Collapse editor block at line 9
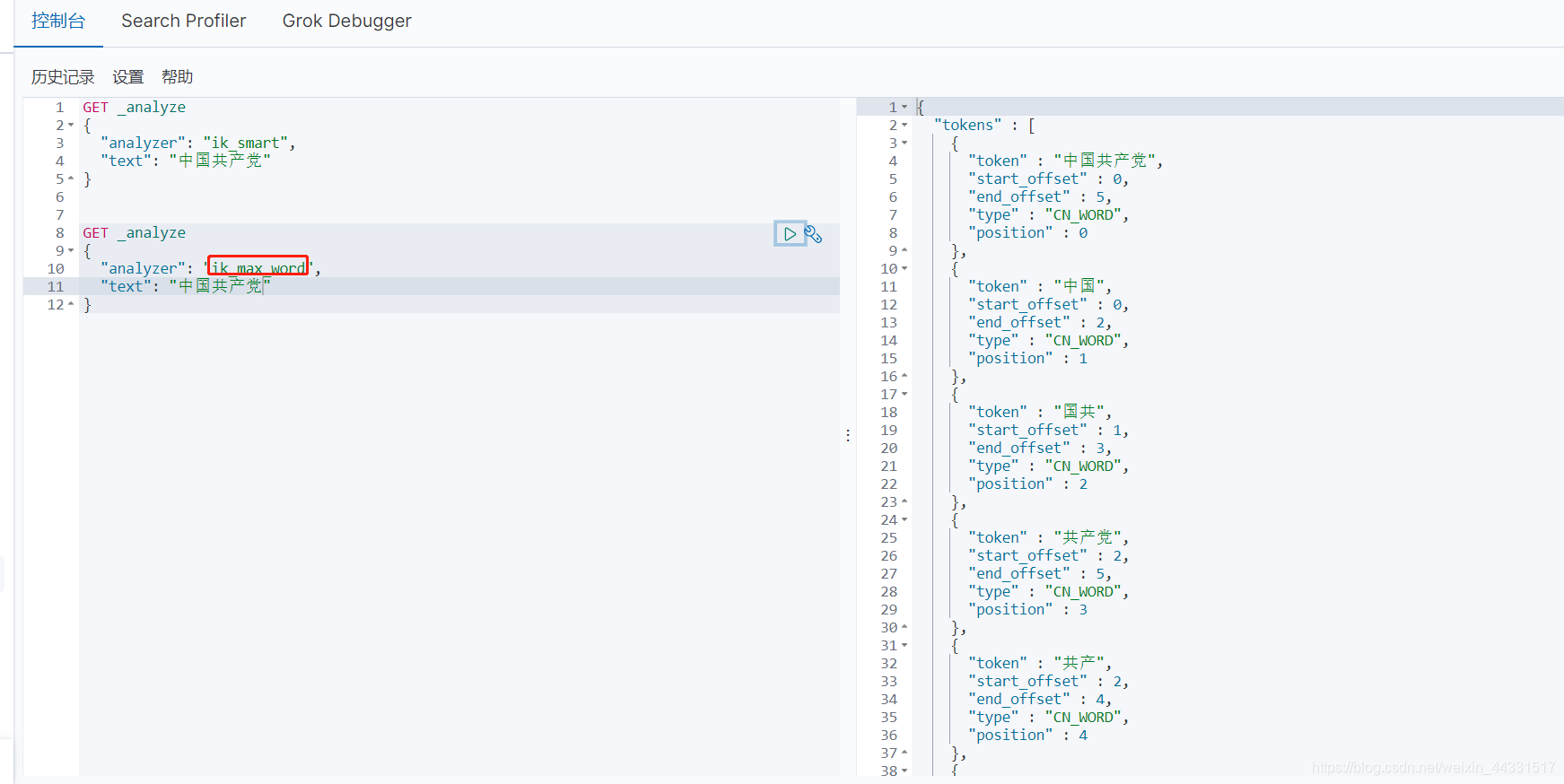Screen dimensions: 1564x784 [x=71, y=251]
